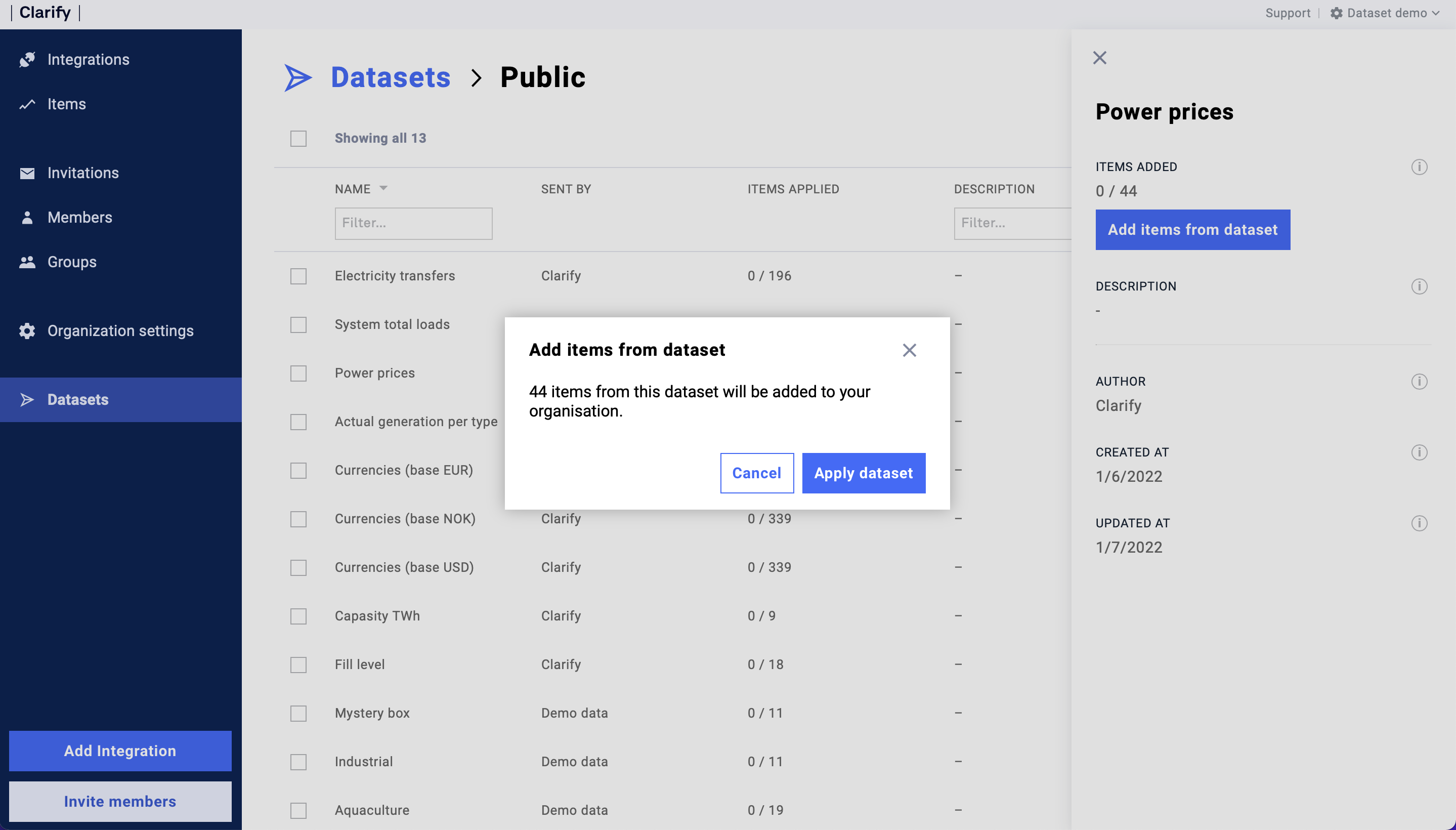Toggle the select-all checkbox beside Showing all 13
Viewport: 1456px width, 830px height.
pos(298,139)
